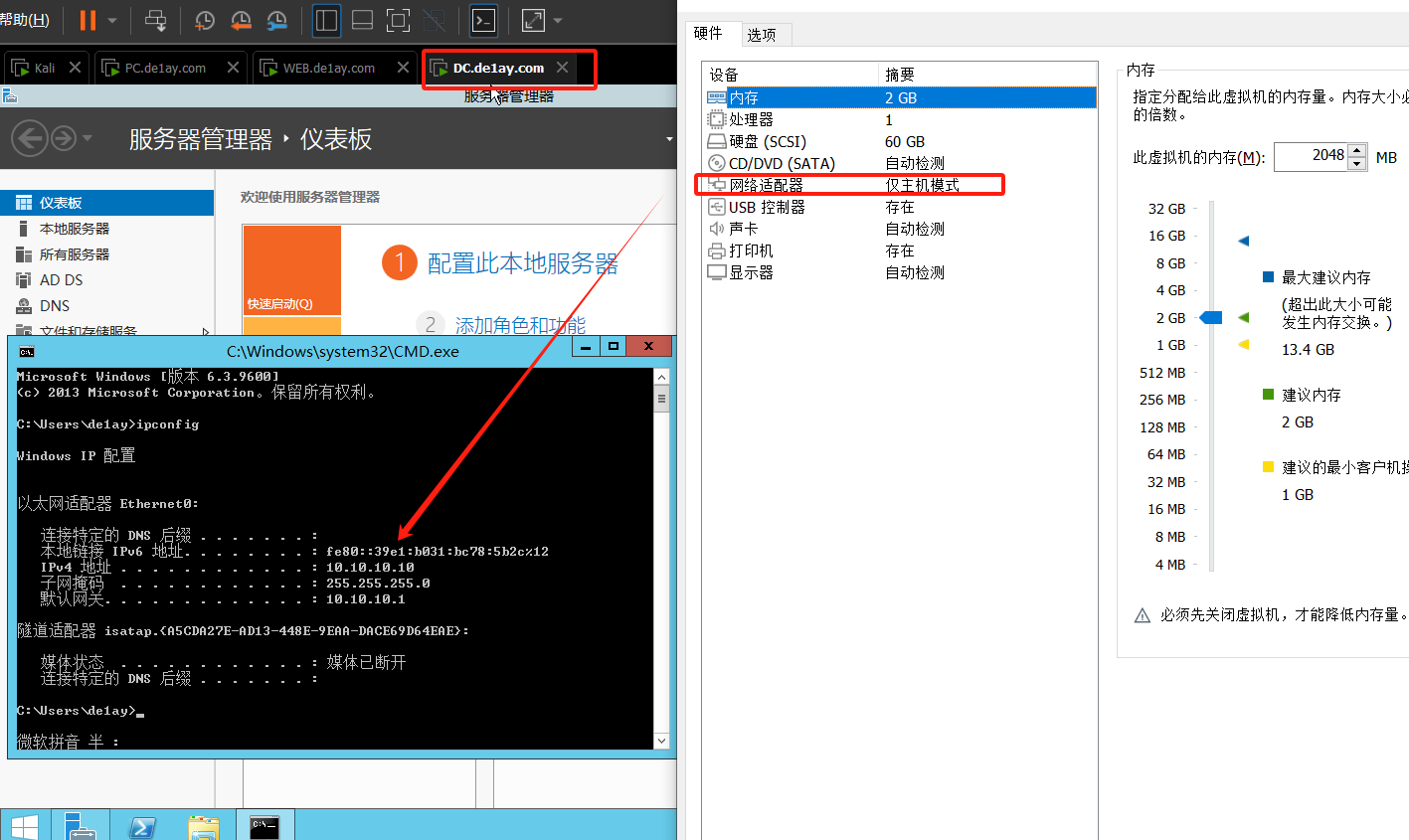Open the snapshot manager
The height and width of the screenshot is (840, 1409).
click(277, 20)
